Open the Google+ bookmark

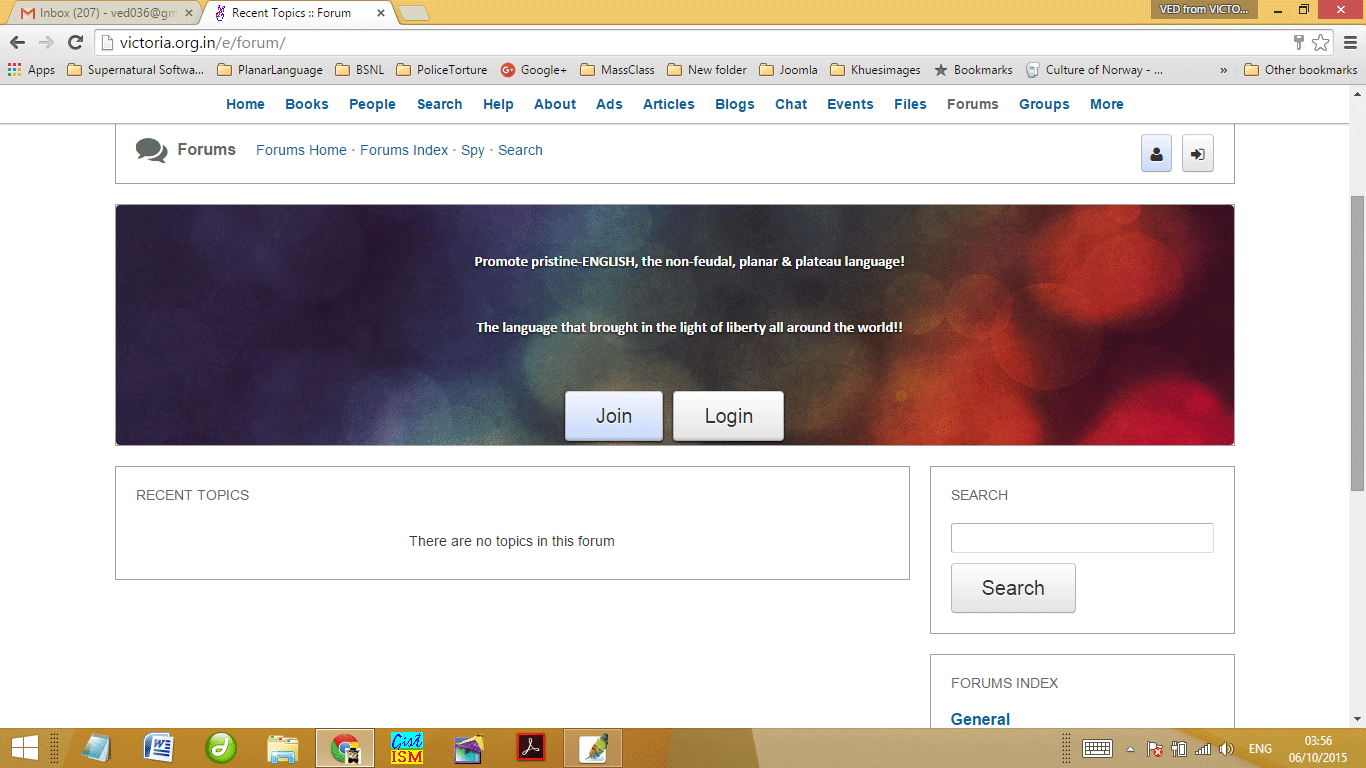pos(533,70)
